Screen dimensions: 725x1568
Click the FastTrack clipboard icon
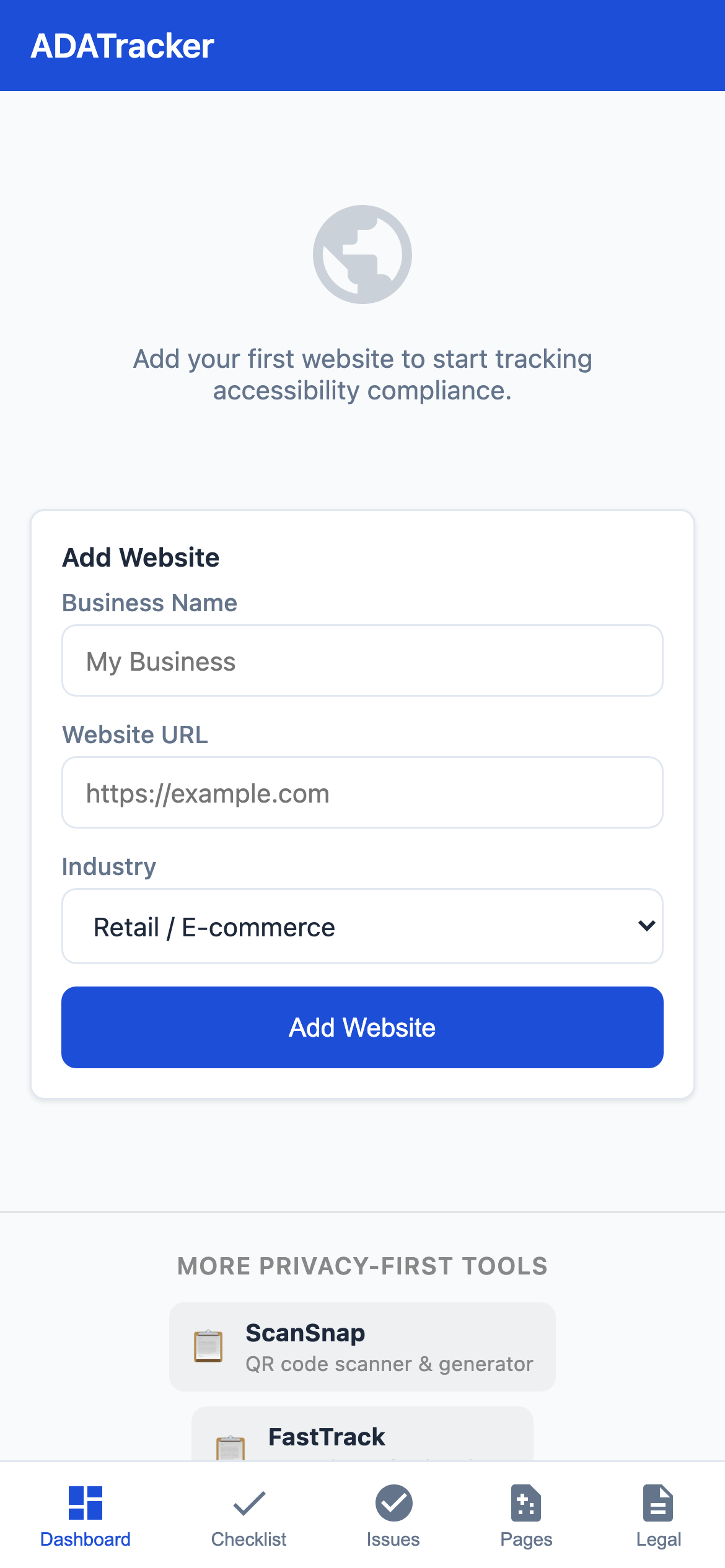click(x=231, y=1448)
